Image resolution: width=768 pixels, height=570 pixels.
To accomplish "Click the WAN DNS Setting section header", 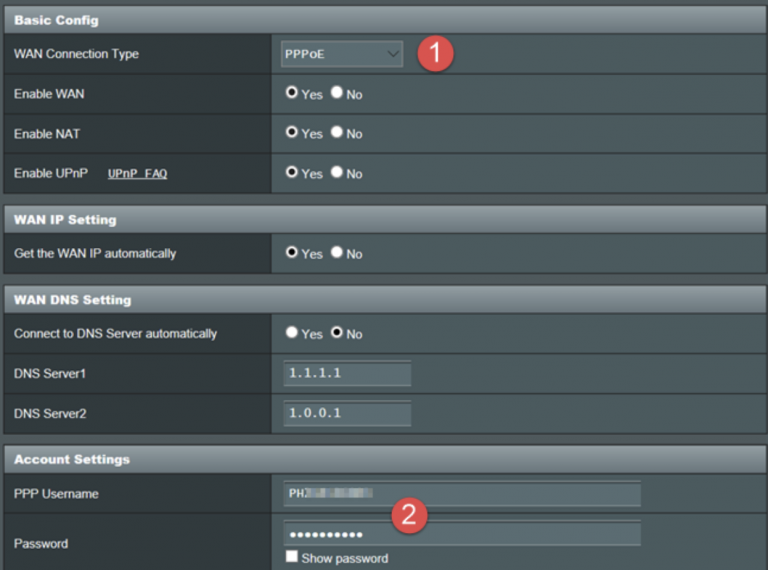I will click(x=385, y=300).
